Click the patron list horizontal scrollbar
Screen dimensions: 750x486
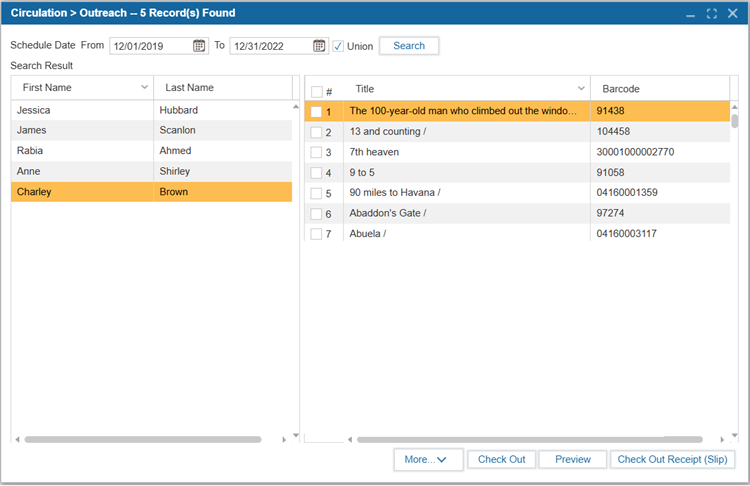point(143,439)
